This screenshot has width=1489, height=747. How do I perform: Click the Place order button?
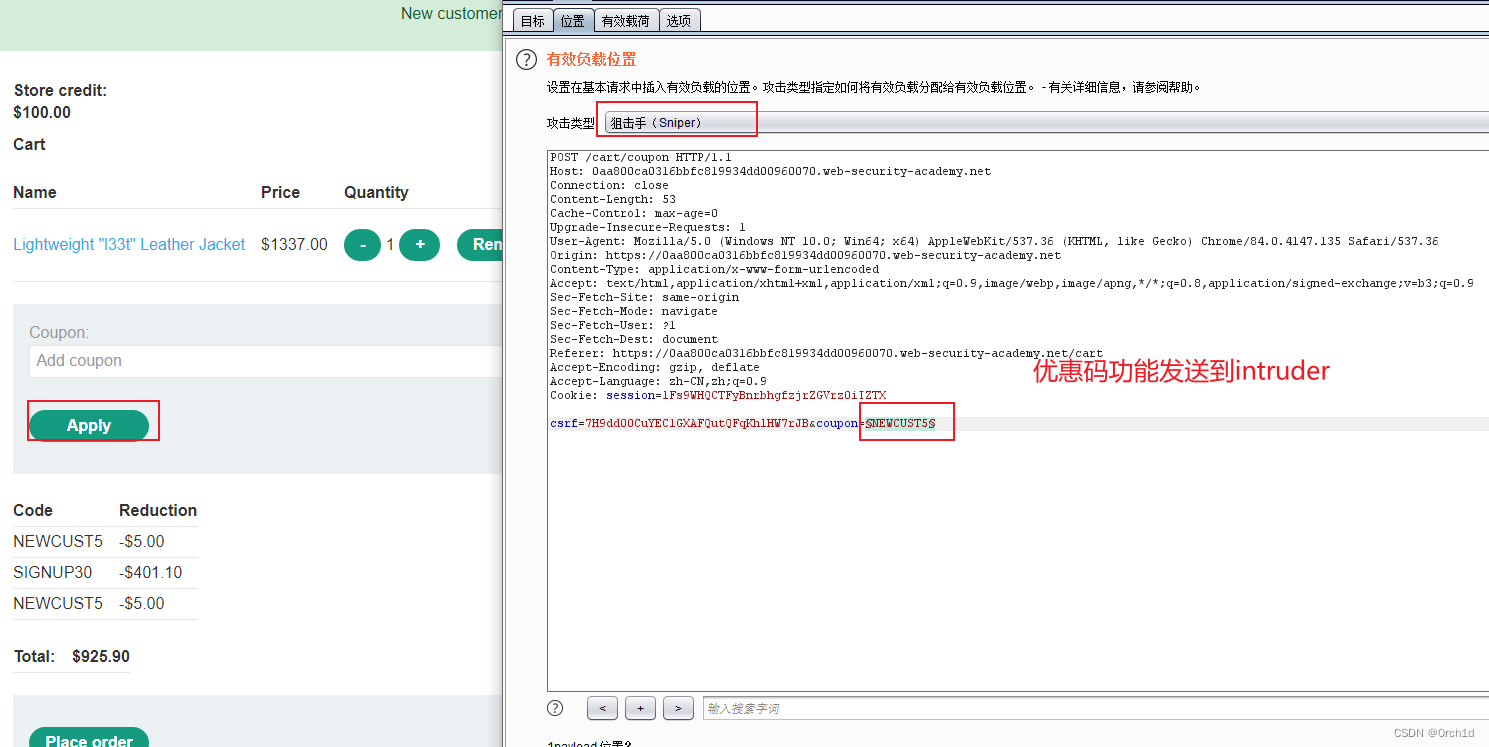tap(89, 737)
